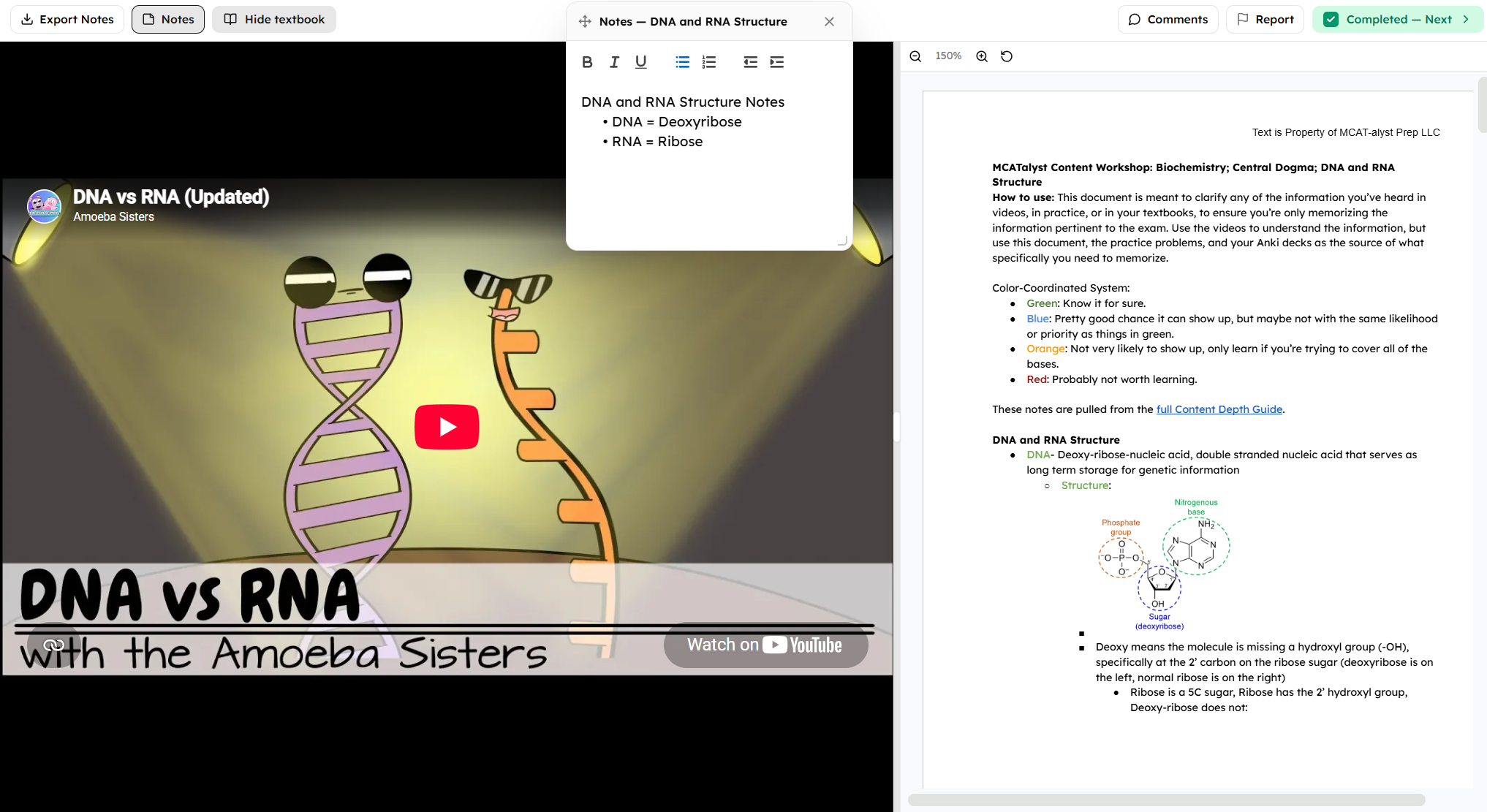Image resolution: width=1487 pixels, height=812 pixels.
Task: Open the Amoeba Sisters channel avatar
Action: (44, 206)
